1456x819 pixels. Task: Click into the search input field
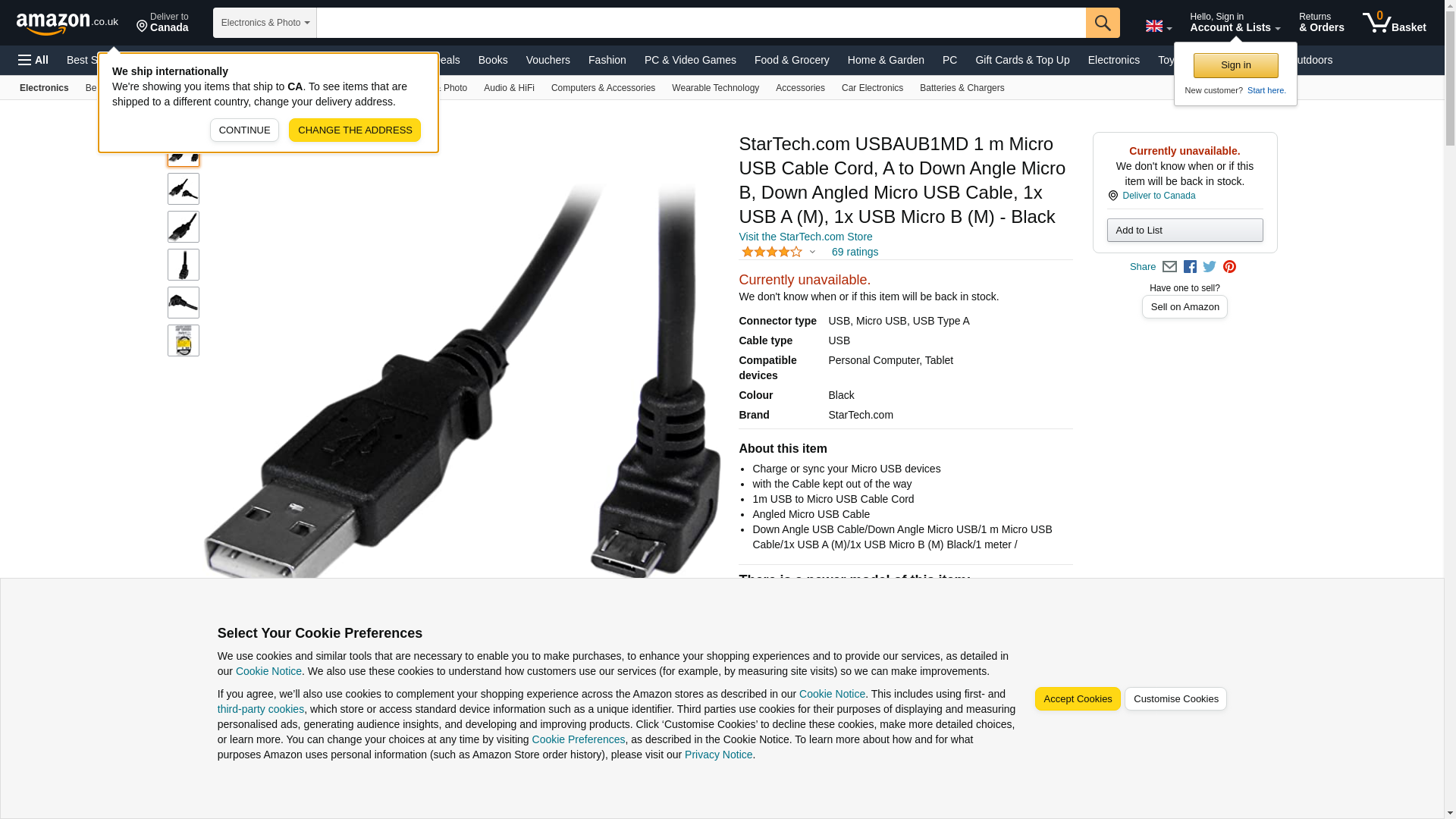[x=701, y=23]
